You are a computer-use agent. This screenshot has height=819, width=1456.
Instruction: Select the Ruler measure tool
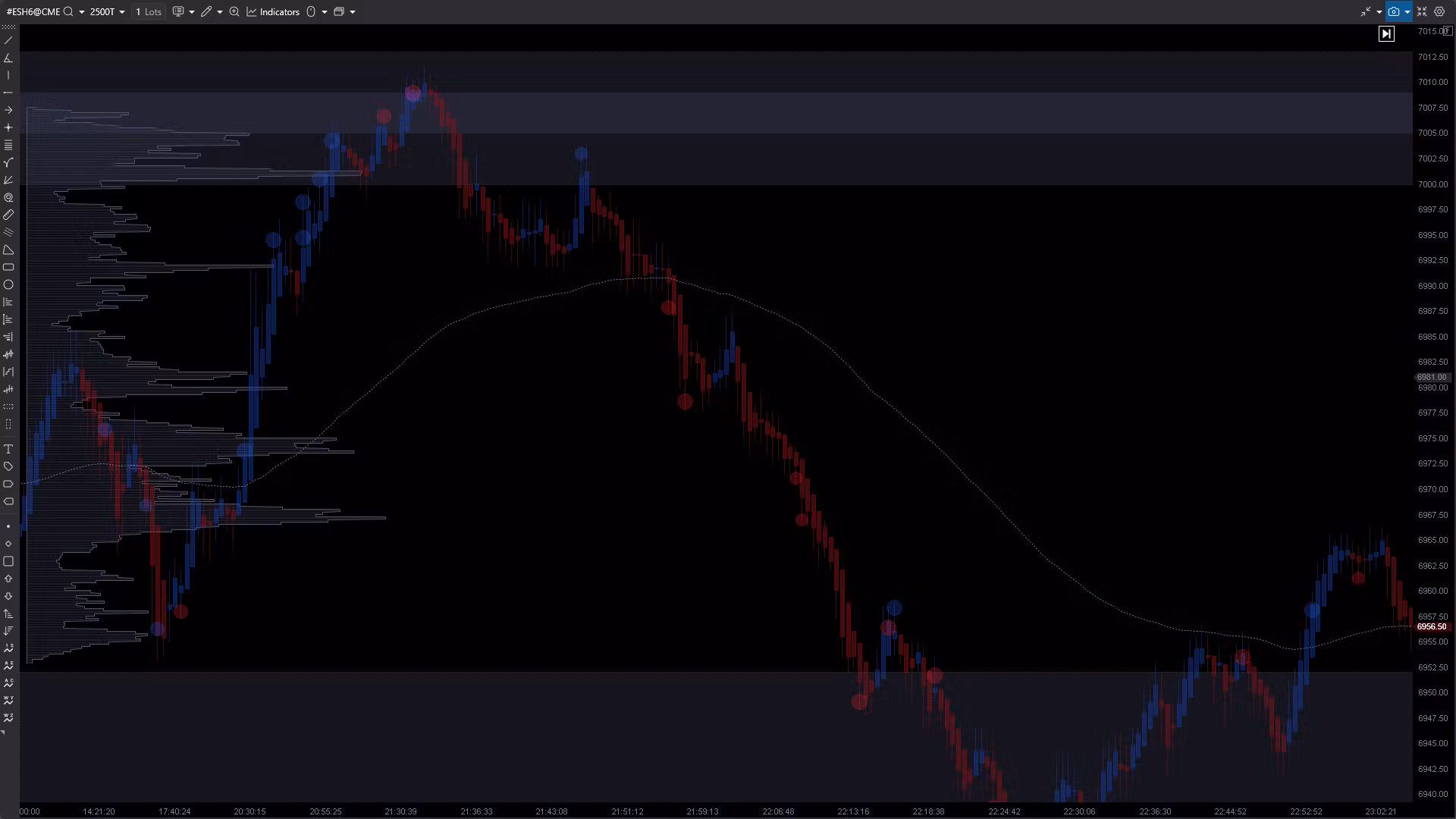pyautogui.click(x=8, y=215)
